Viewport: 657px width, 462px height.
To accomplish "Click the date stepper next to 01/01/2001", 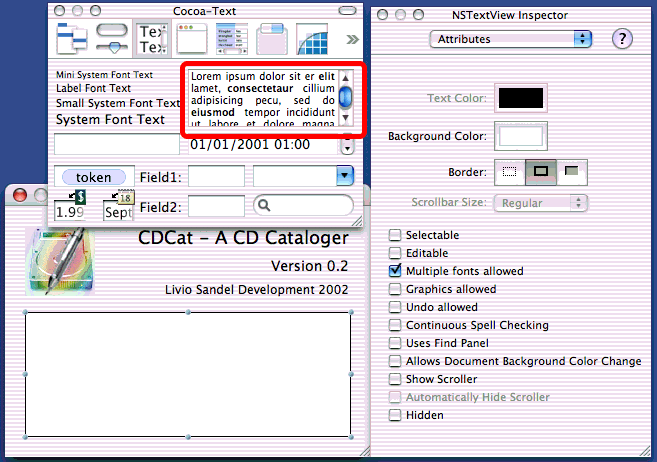I will 348,145.
